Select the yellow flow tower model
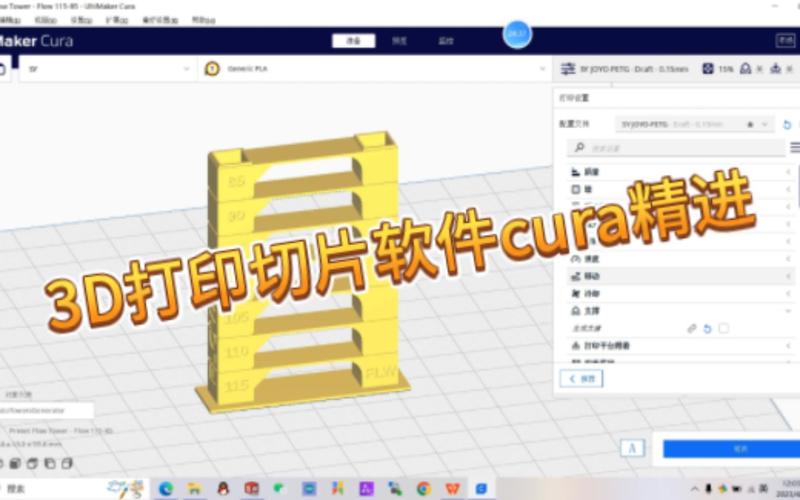 coord(303,270)
